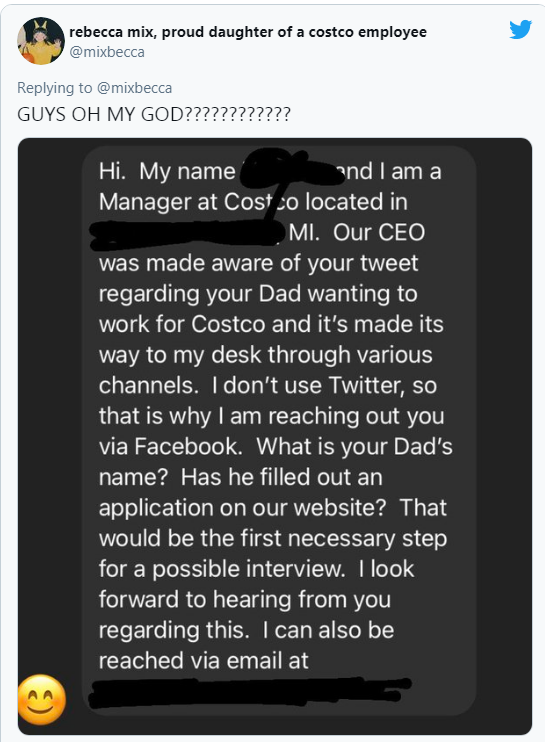Click the 'Replying to' label

click(x=54, y=88)
